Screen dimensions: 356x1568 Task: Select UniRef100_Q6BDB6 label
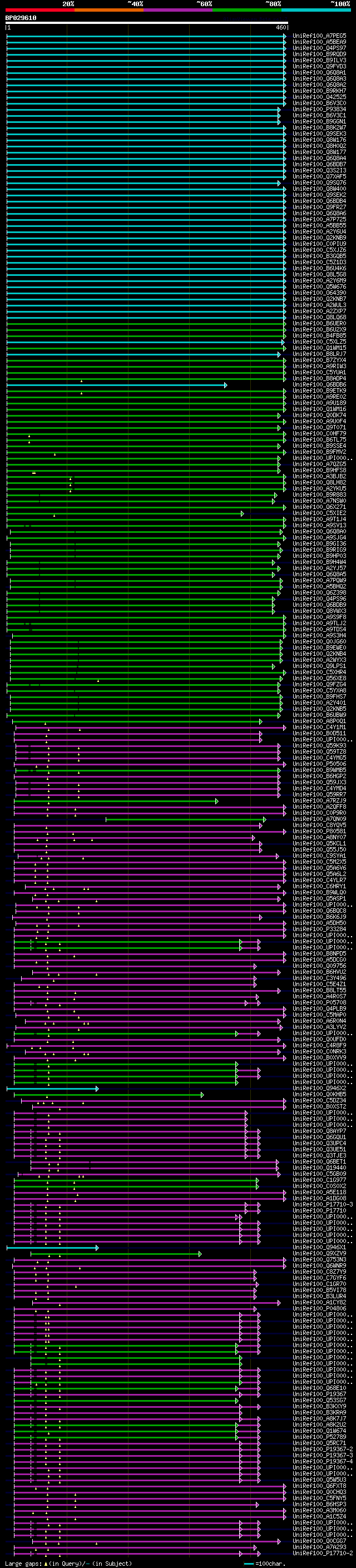coord(319,385)
